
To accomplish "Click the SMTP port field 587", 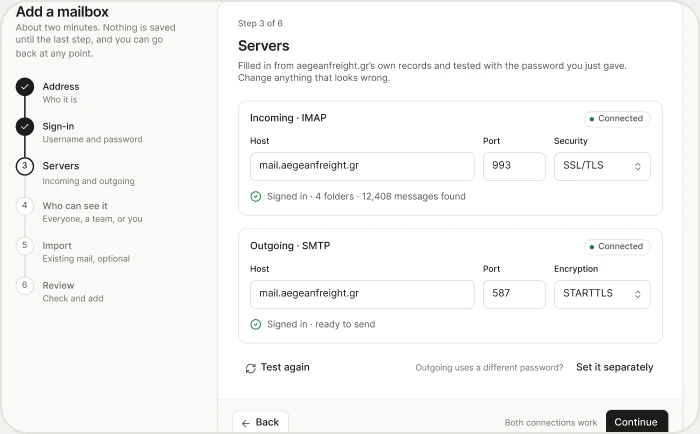I will (514, 294).
